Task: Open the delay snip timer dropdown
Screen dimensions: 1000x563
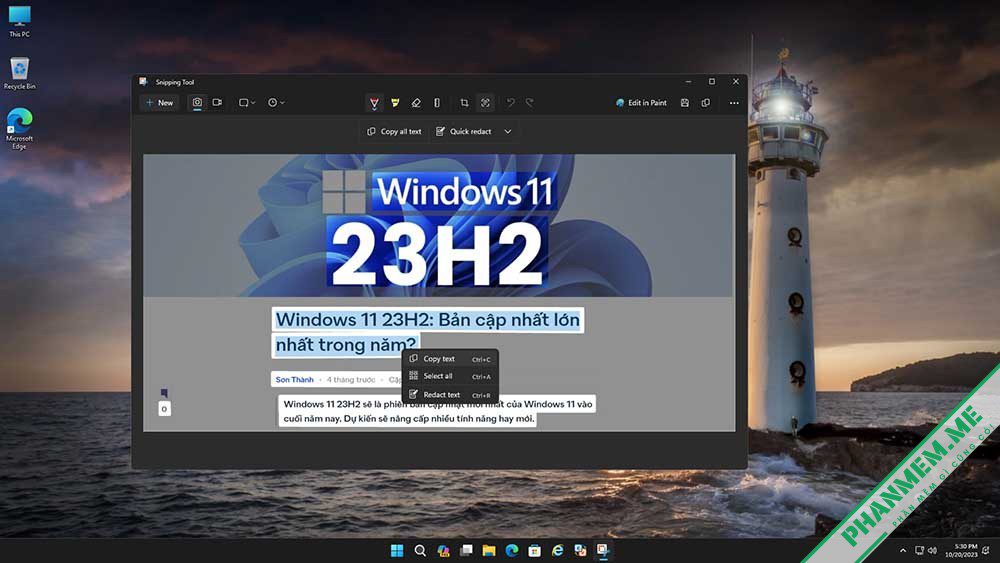Action: click(x=276, y=103)
